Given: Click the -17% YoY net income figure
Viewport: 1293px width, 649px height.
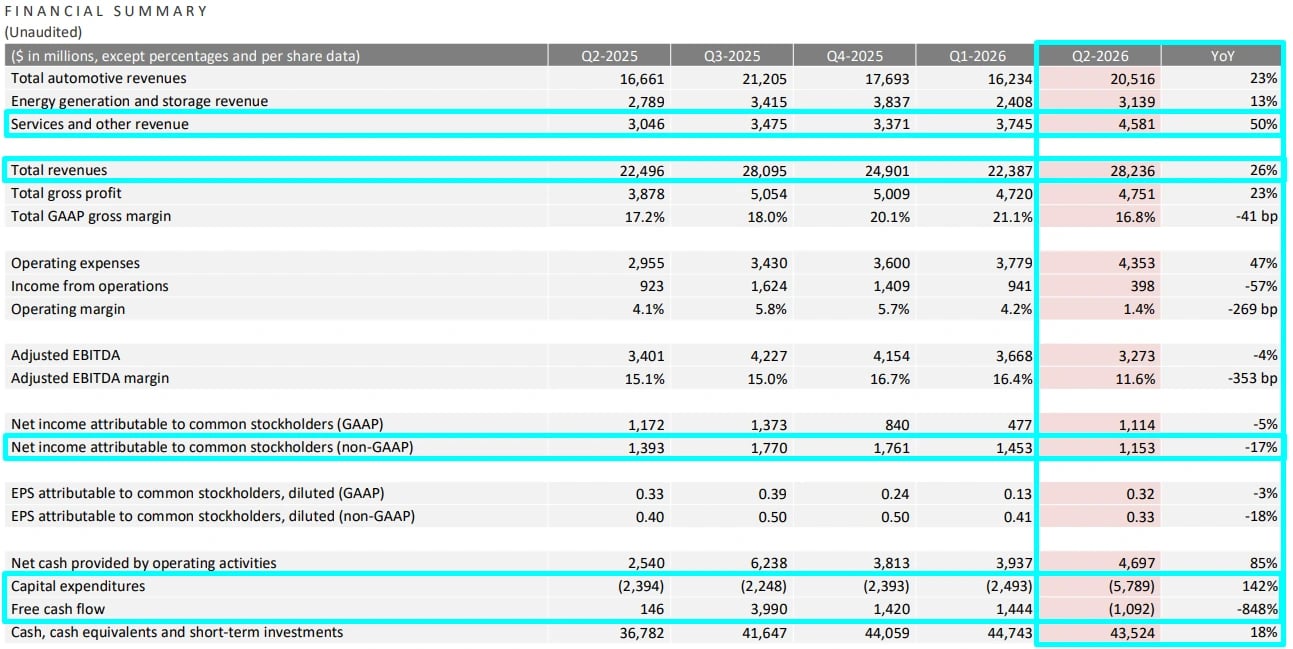Looking at the screenshot, I should (x=1262, y=447).
